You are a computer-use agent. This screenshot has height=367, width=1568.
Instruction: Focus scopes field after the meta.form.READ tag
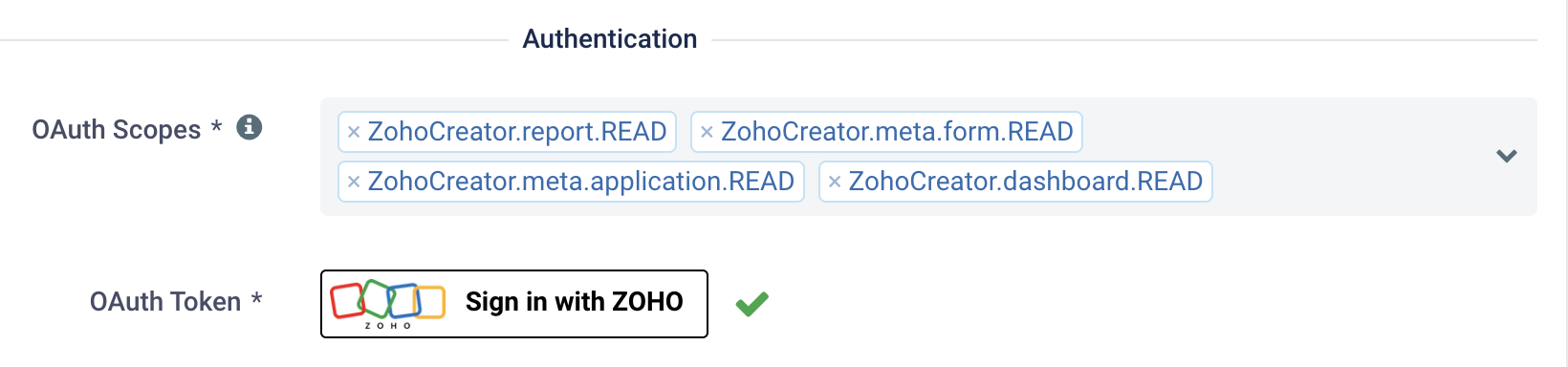(1281, 132)
